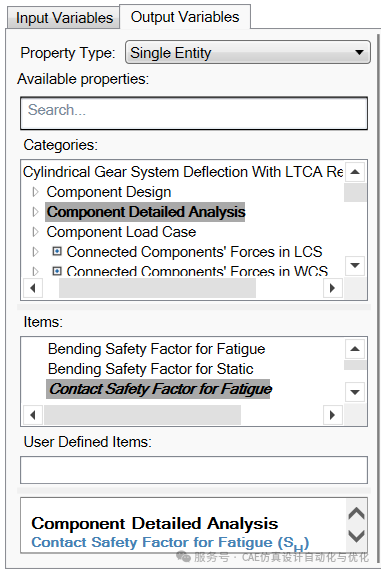Click description panel down chevron
The width and height of the screenshot is (381, 572).
point(357,536)
